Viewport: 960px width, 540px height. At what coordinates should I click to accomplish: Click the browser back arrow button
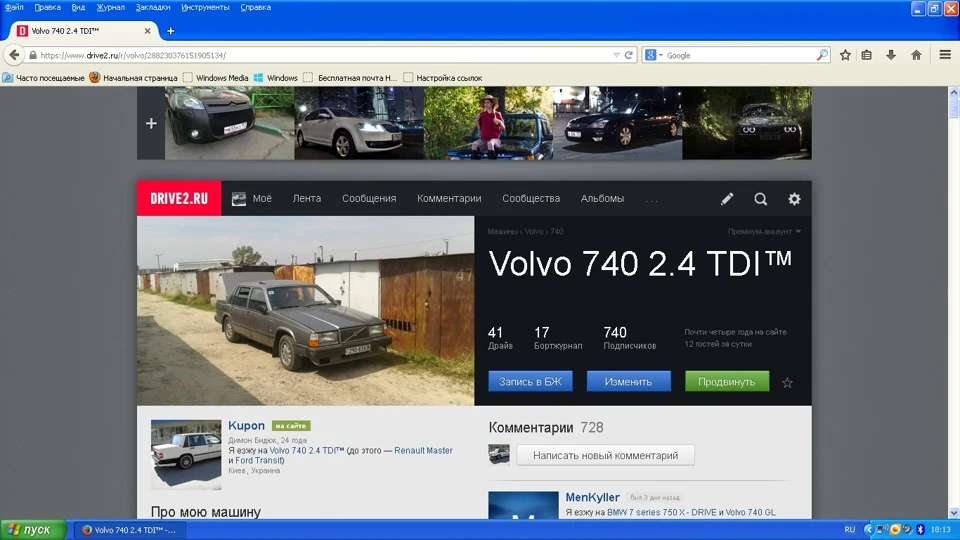point(14,55)
